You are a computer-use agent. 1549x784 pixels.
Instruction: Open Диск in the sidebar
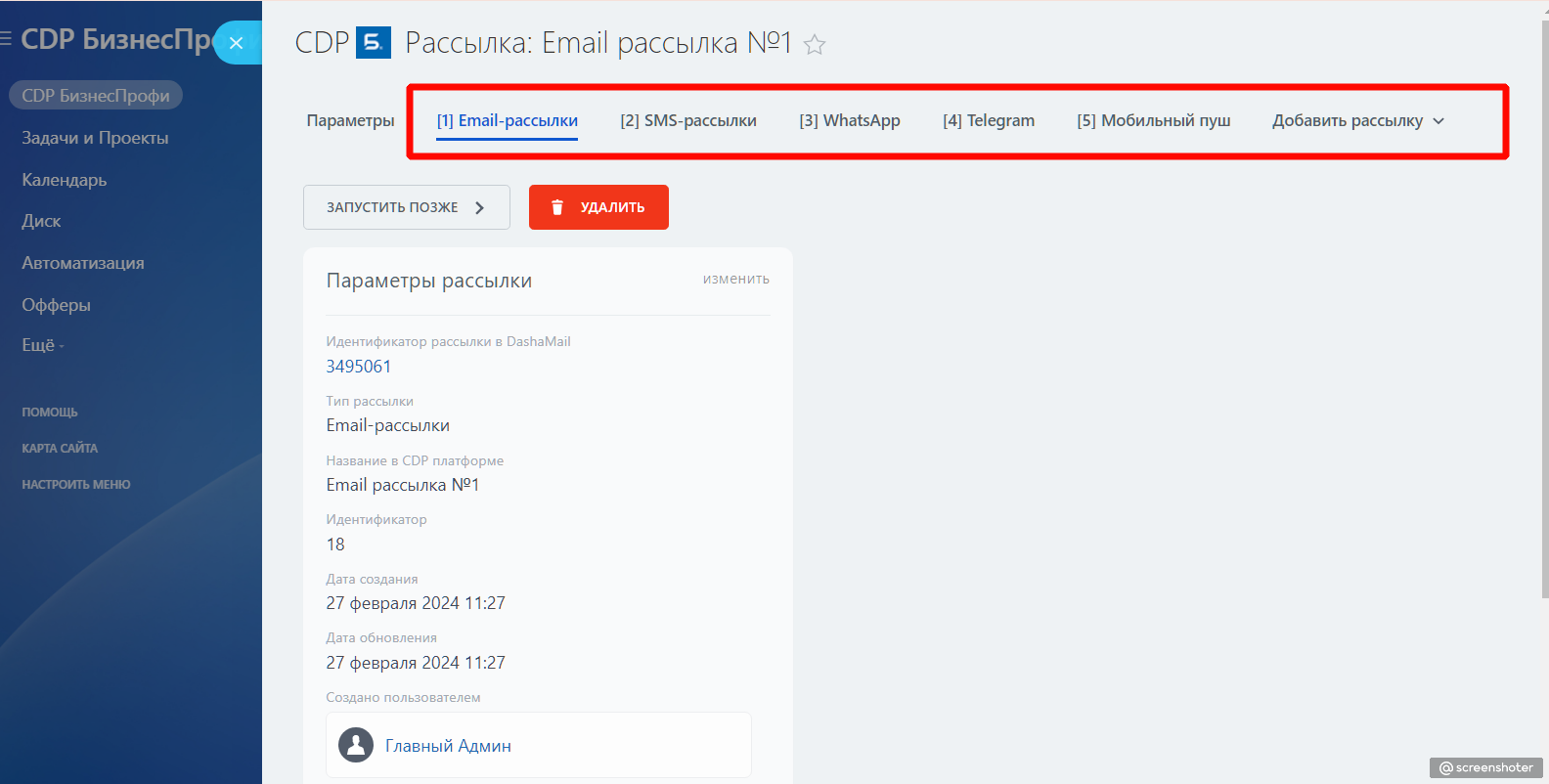41,221
